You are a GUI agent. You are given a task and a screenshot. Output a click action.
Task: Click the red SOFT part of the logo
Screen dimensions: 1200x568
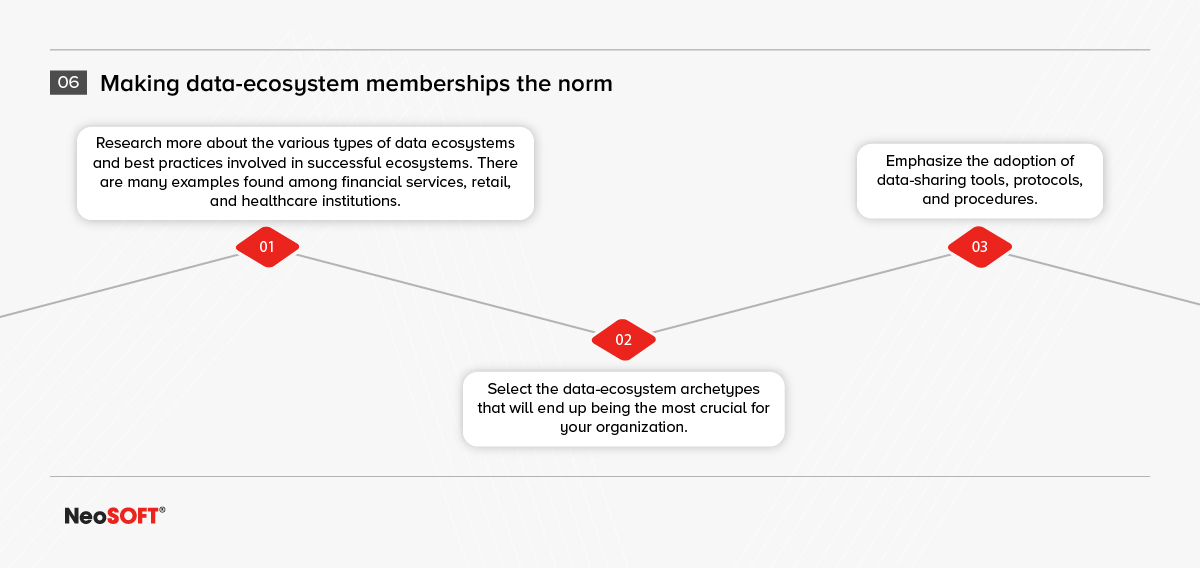(x=132, y=516)
